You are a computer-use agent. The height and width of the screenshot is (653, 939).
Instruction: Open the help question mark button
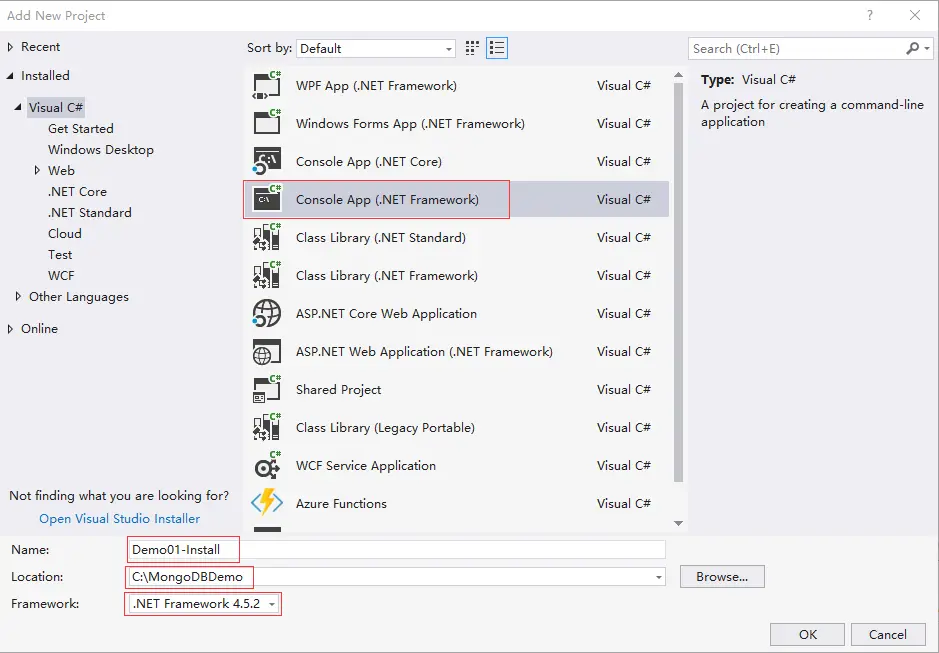(x=870, y=16)
